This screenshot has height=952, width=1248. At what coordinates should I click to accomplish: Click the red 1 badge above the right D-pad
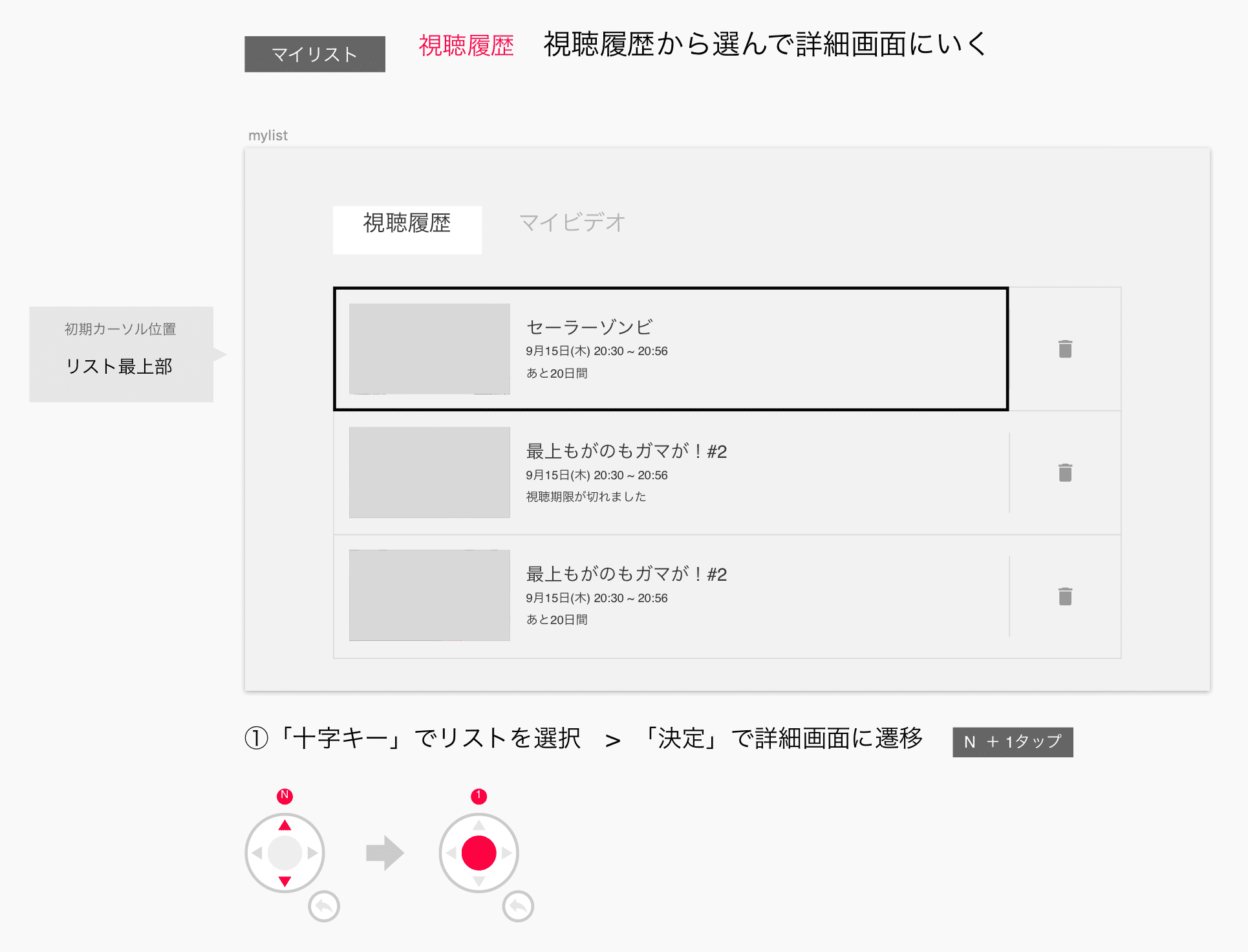(x=479, y=797)
